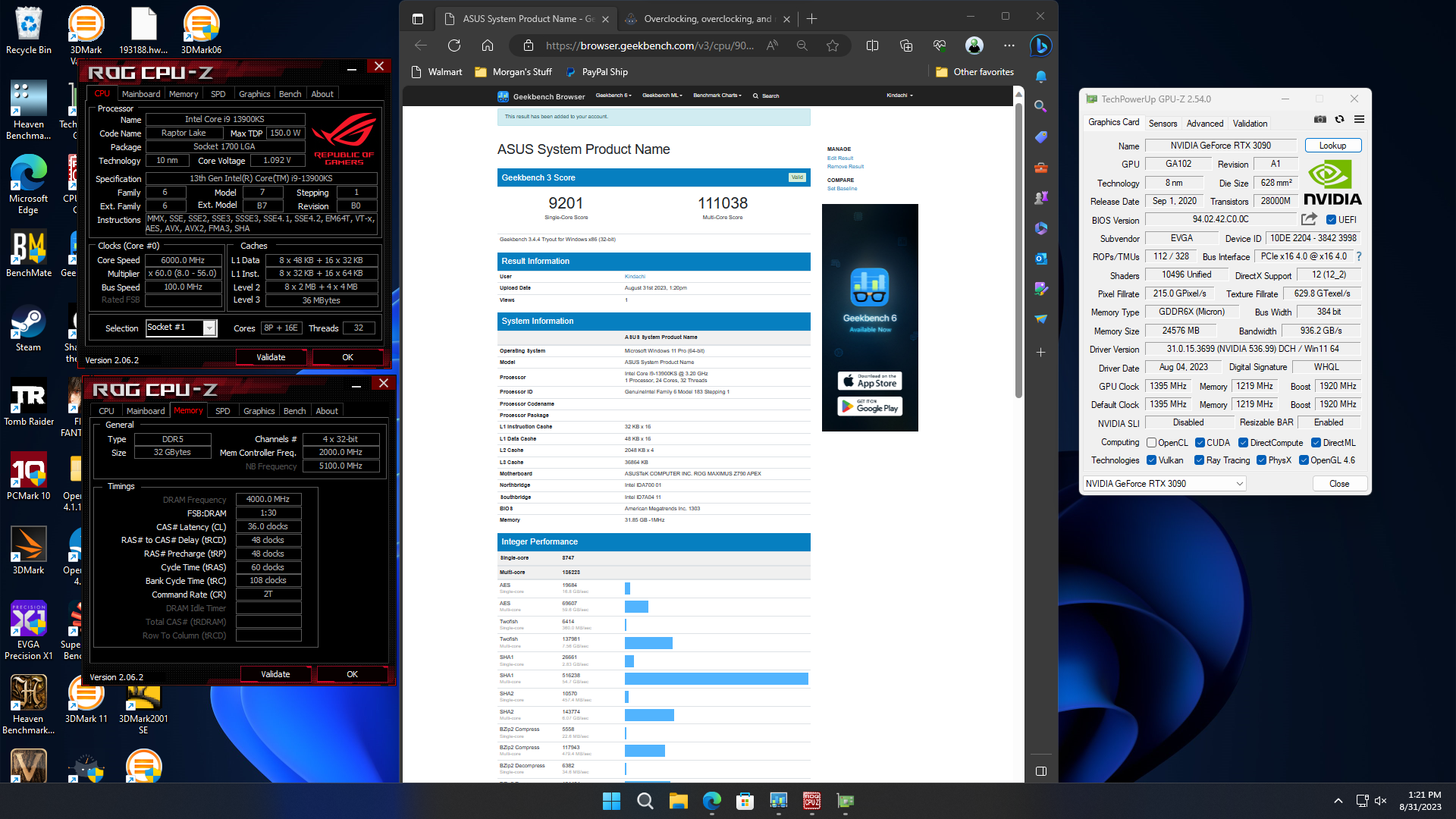This screenshot has height=819, width=1456.
Task: Switch to Sensors tab in GPU-Z
Action: tap(1163, 124)
